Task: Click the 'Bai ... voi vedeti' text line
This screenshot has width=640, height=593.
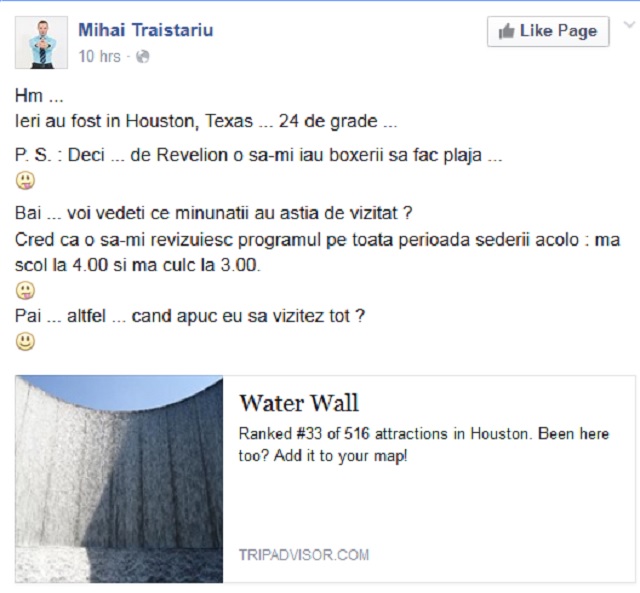Action: pos(213,213)
